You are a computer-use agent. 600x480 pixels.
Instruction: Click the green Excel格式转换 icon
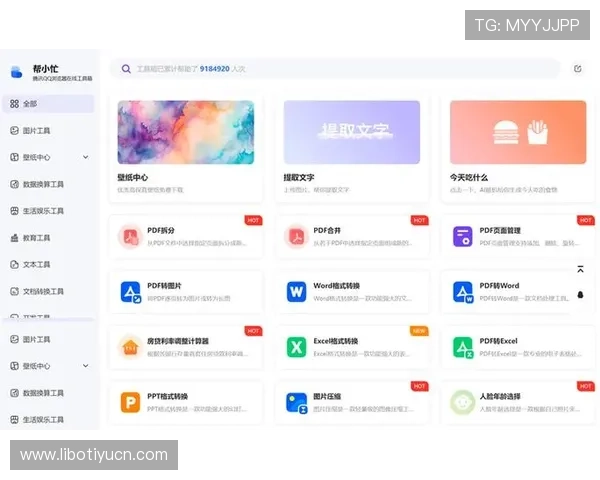297,347
